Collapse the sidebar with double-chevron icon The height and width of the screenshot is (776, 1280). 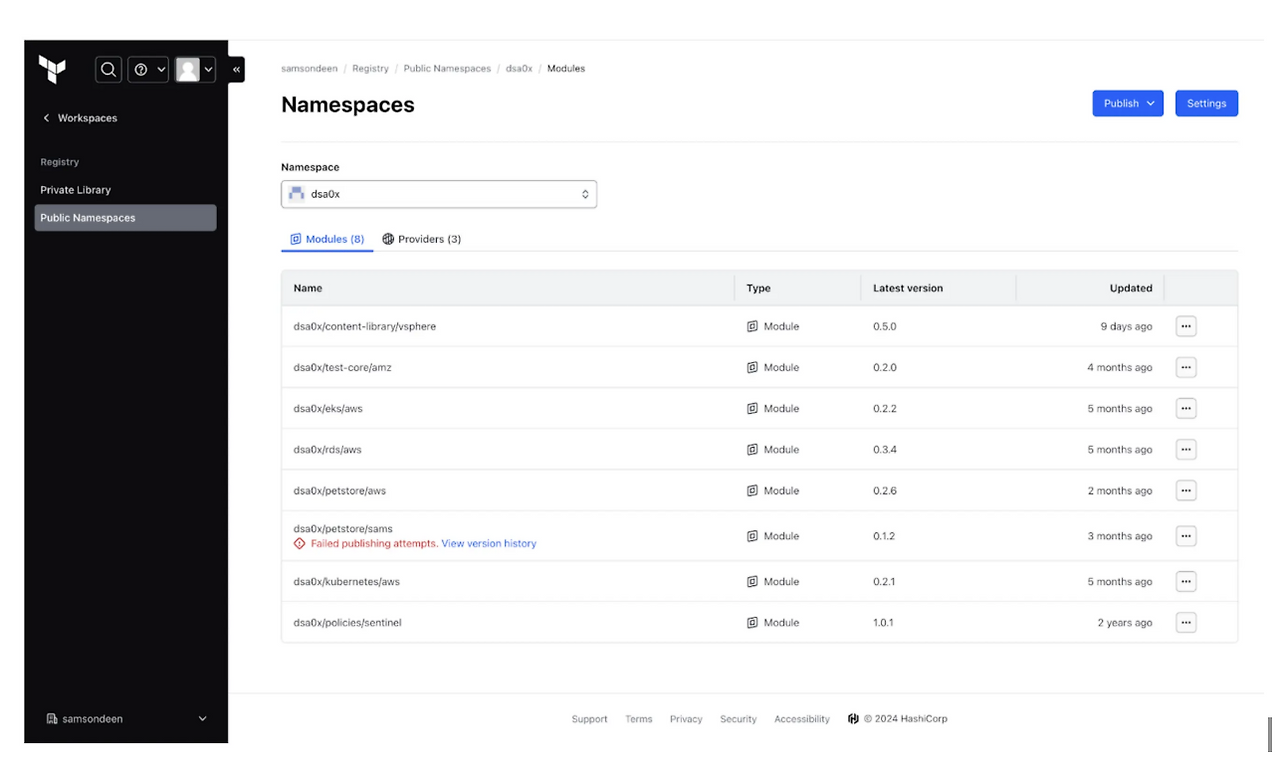click(x=236, y=69)
